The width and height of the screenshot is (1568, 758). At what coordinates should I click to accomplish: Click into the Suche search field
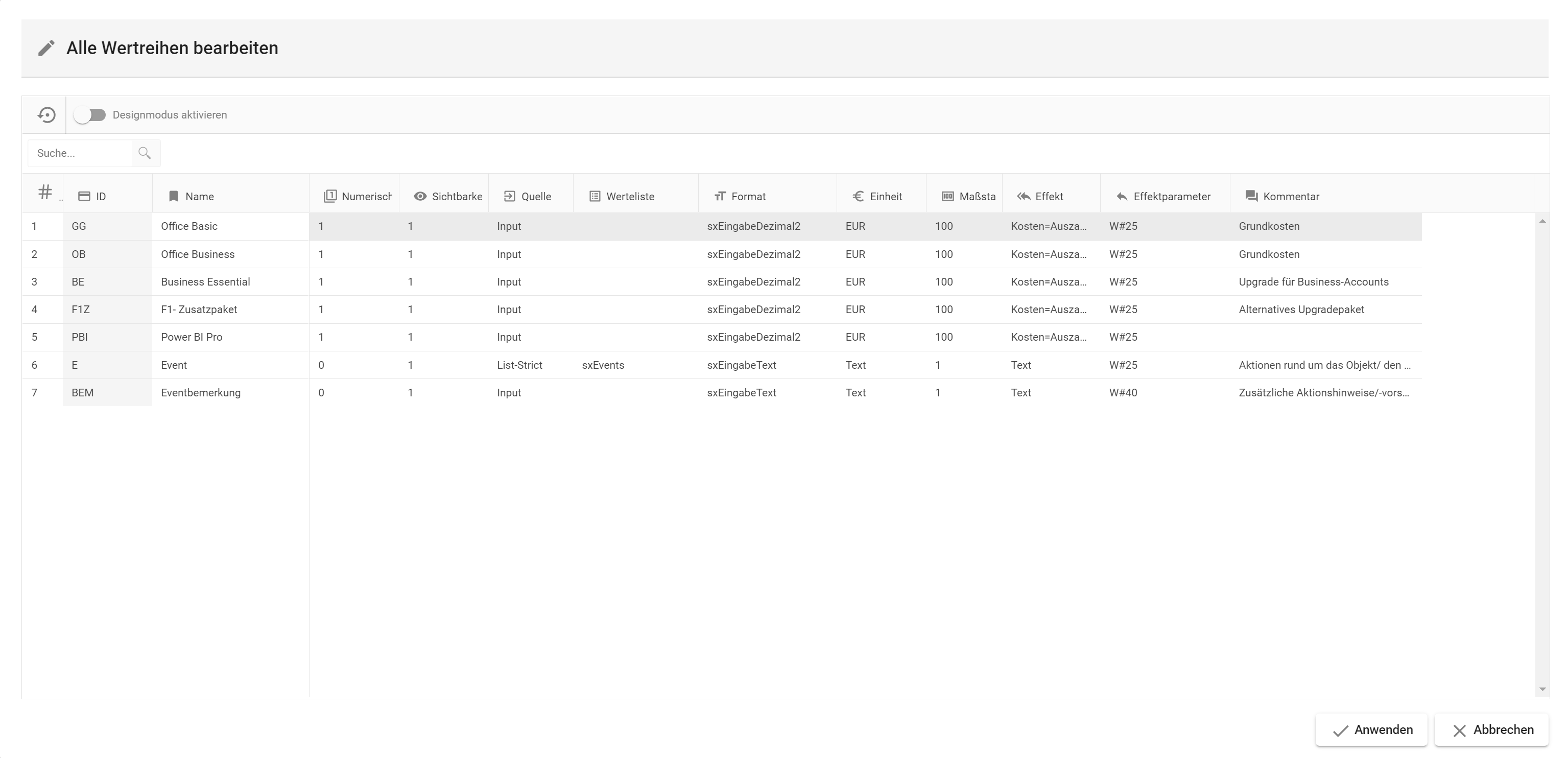(79, 153)
